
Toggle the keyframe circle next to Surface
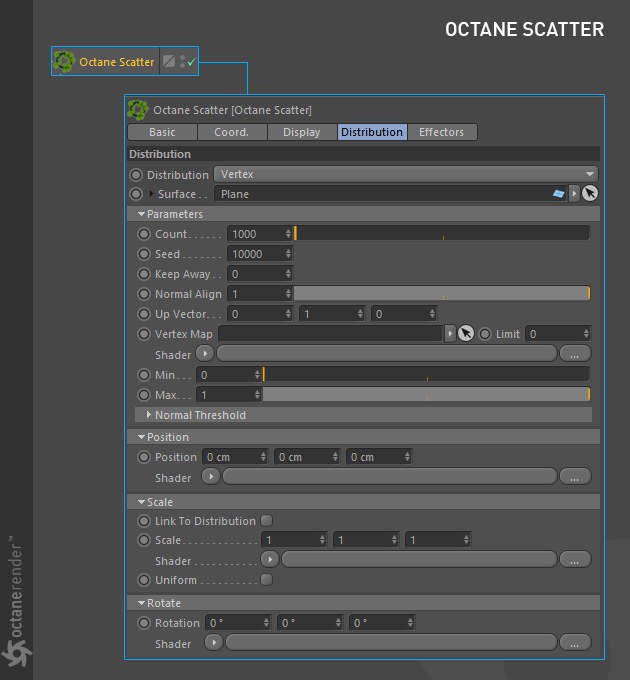pos(136,194)
